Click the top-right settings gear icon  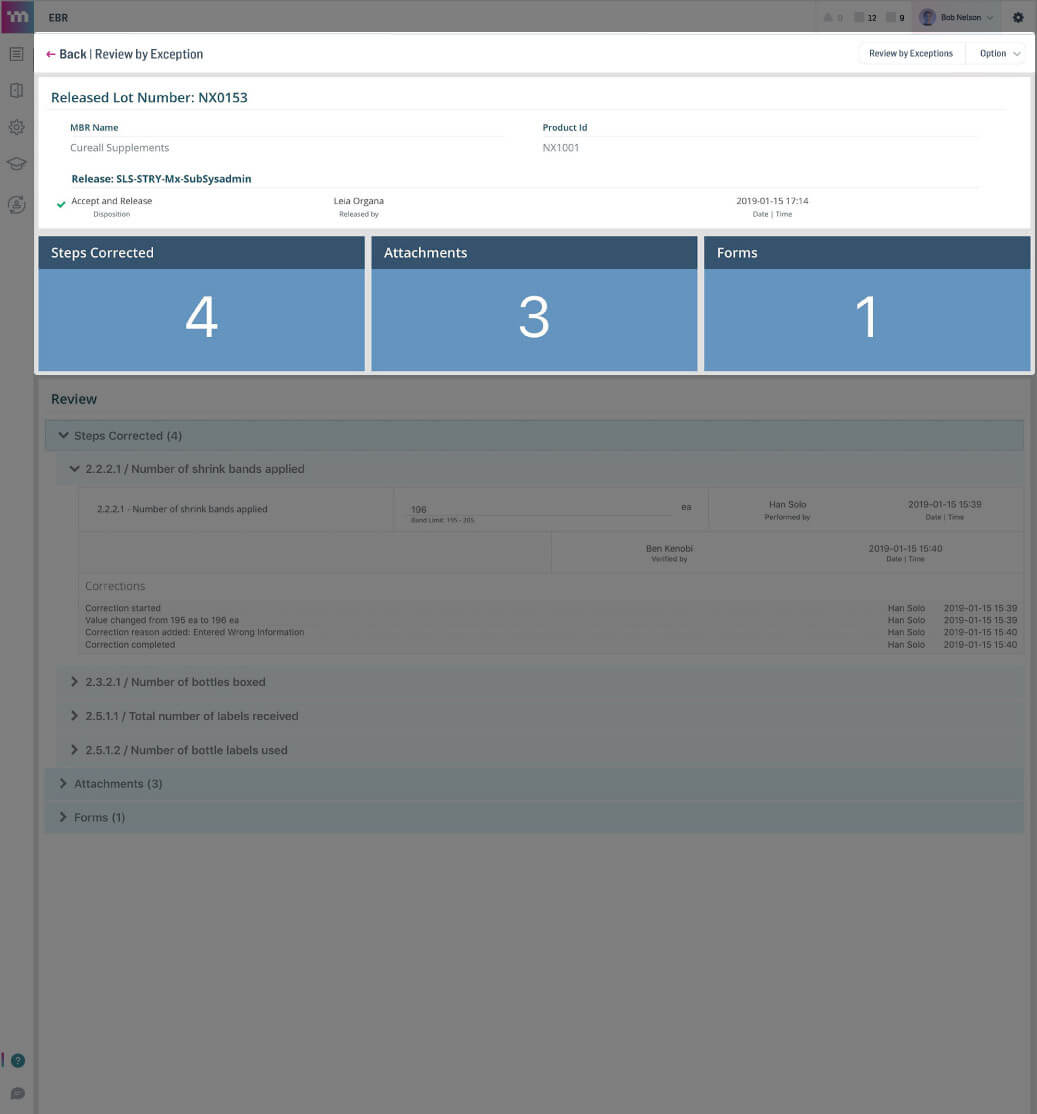tap(1018, 17)
